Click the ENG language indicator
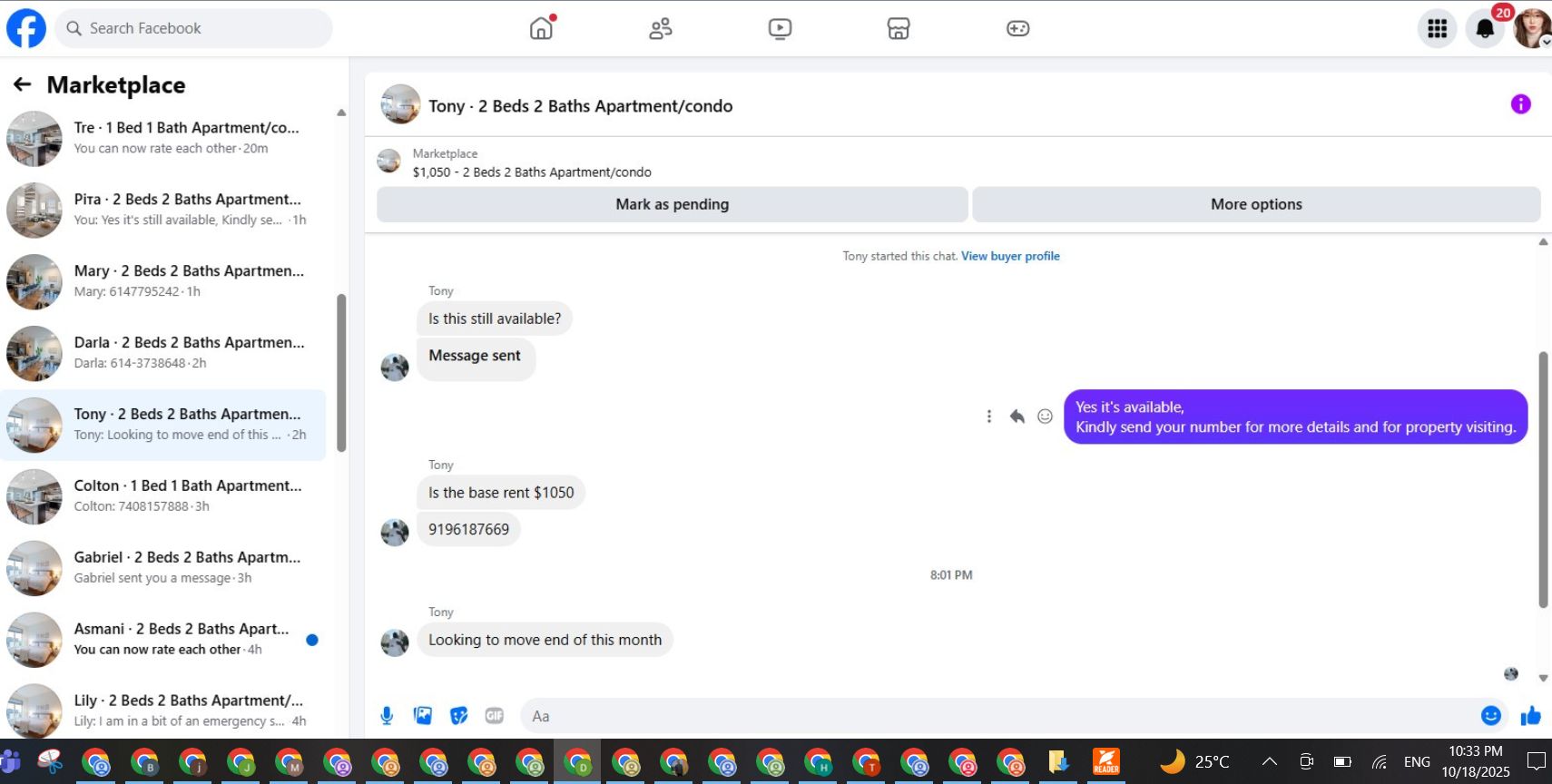Image resolution: width=1552 pixels, height=784 pixels. pos(1417,761)
